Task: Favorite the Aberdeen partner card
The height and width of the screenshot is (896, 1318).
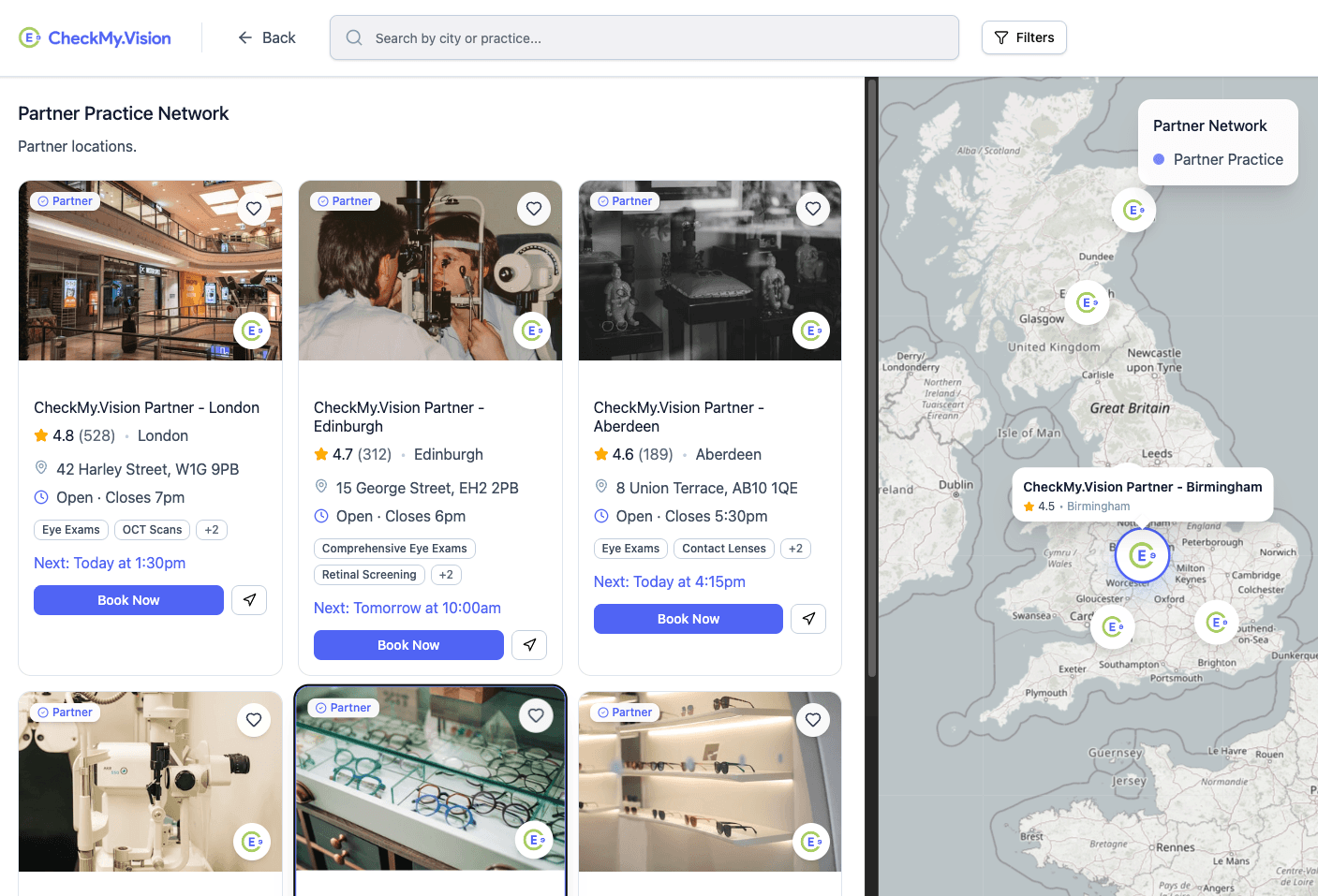Action: pos(813,209)
